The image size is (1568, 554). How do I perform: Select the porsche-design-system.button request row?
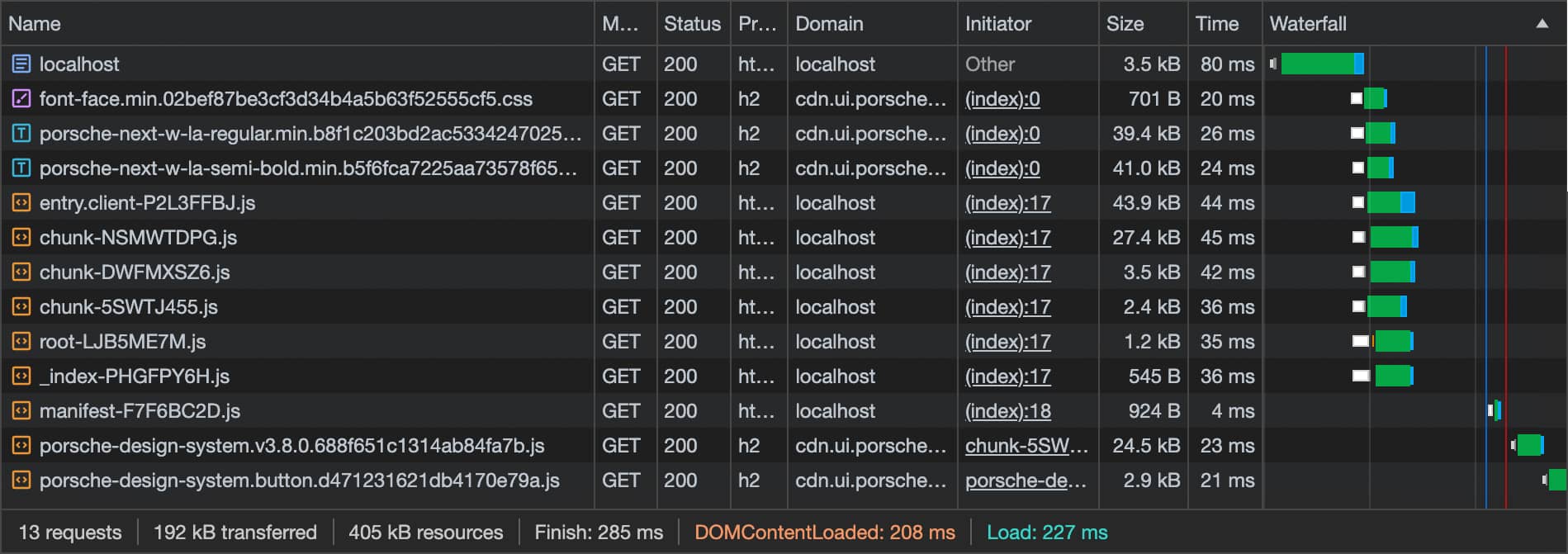[x=299, y=481]
